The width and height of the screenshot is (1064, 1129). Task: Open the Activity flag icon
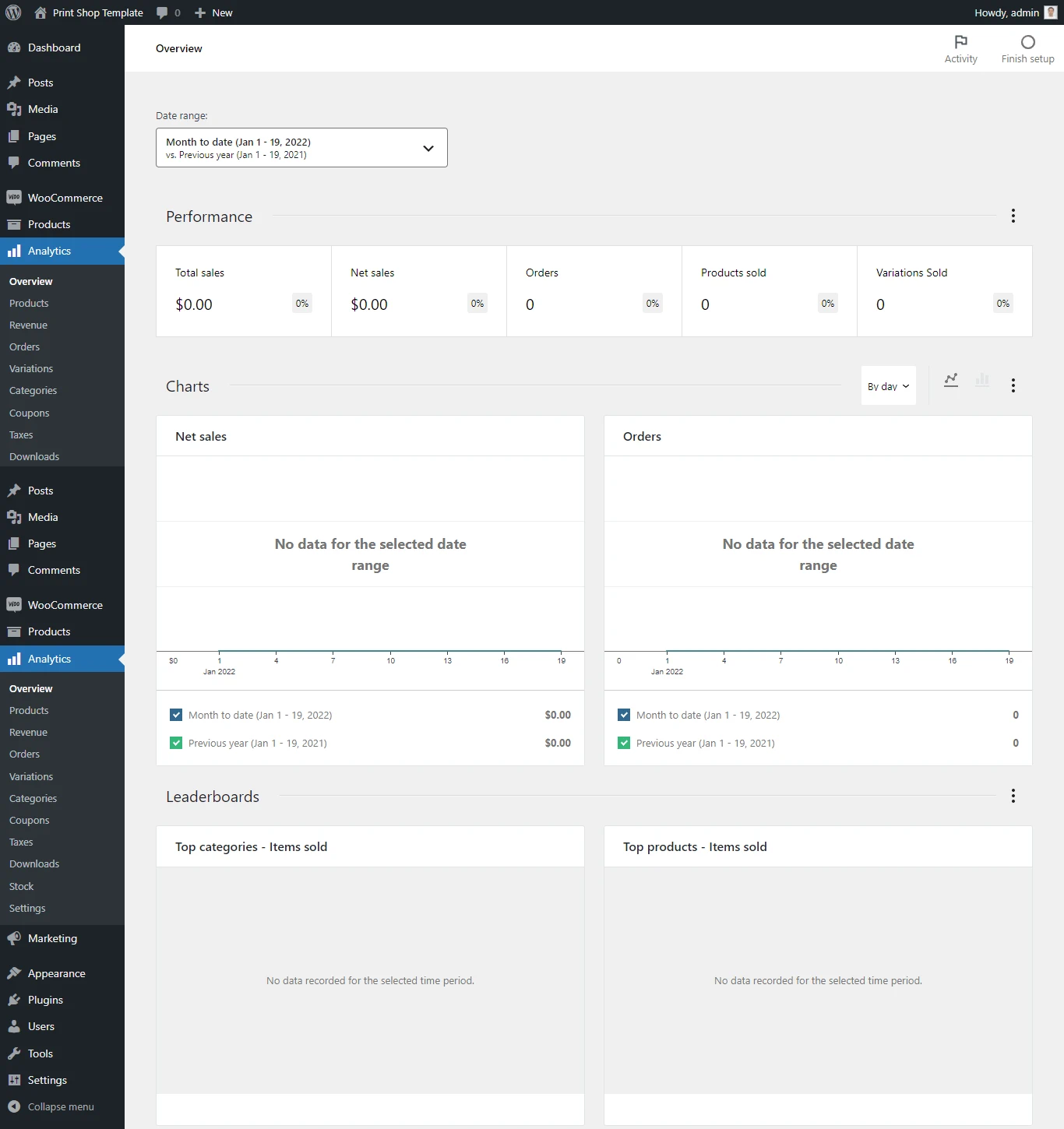tap(961, 42)
